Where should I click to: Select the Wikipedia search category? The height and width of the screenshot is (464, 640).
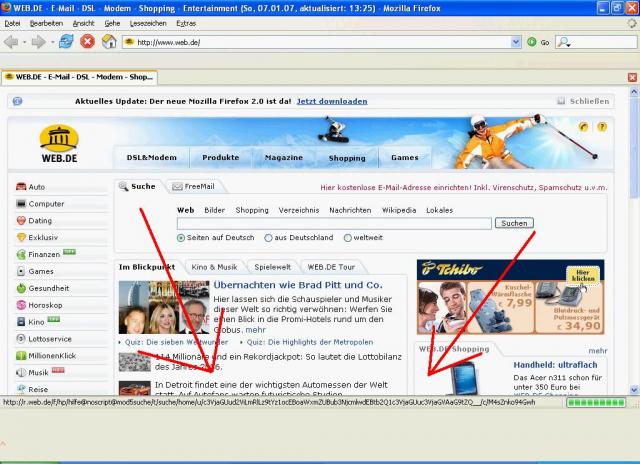point(399,210)
